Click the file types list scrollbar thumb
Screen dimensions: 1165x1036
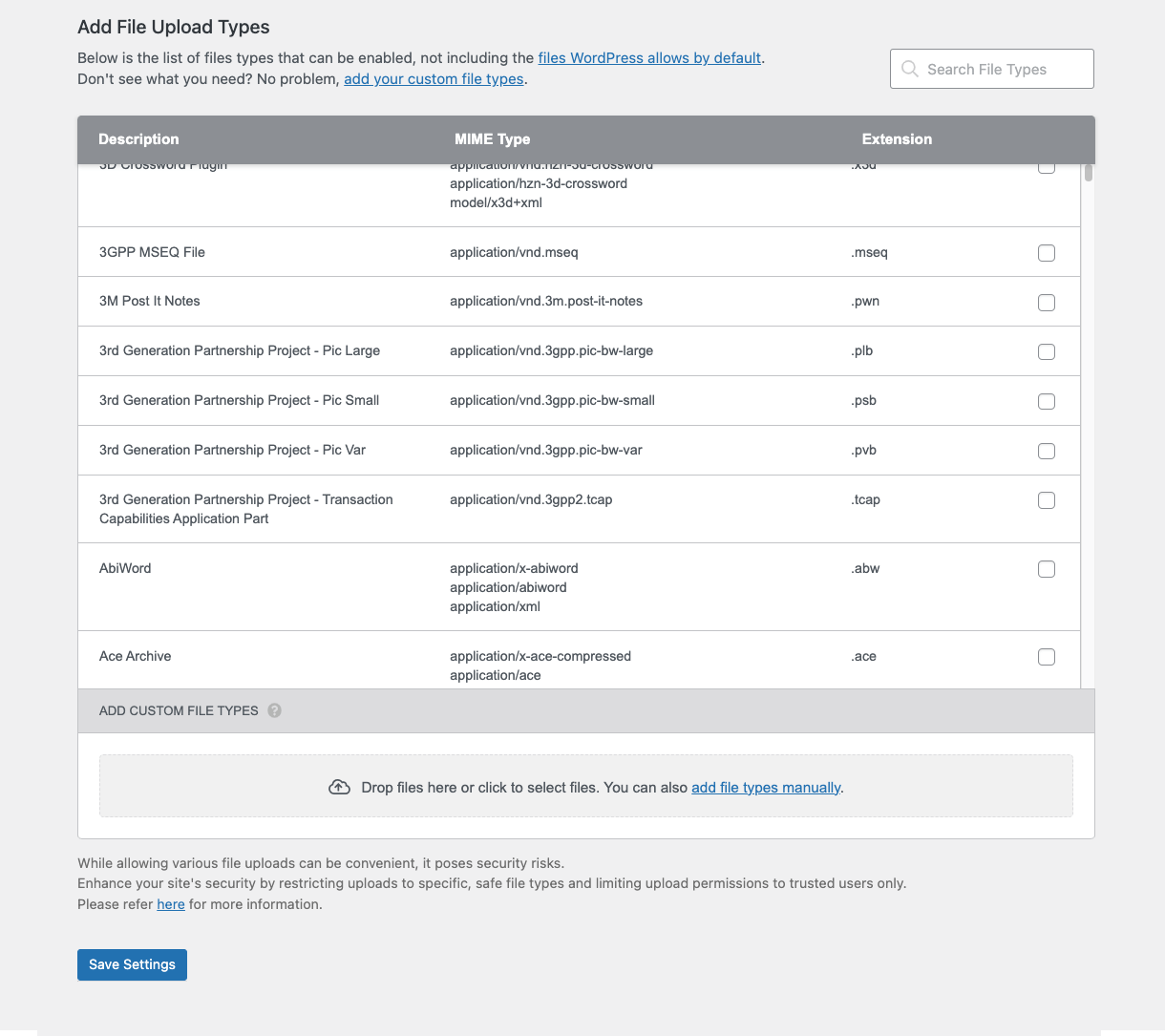(x=1089, y=173)
